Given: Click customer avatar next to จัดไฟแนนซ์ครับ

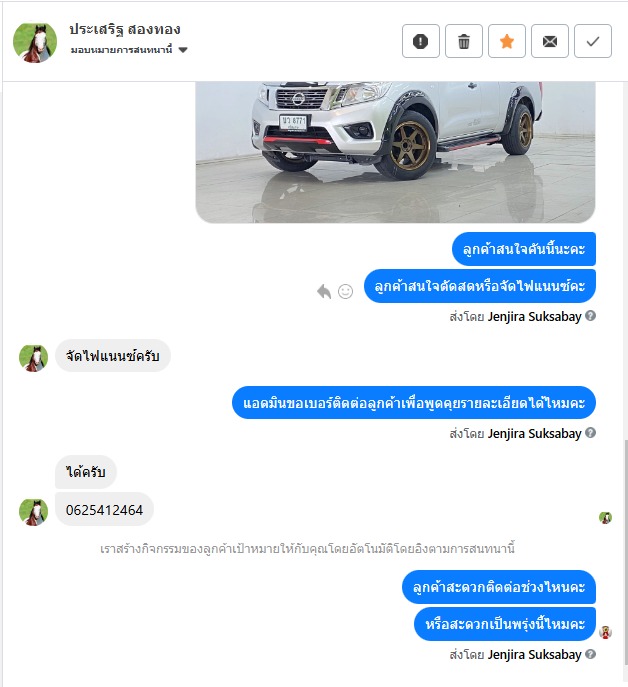Looking at the screenshot, I should [x=33, y=358].
